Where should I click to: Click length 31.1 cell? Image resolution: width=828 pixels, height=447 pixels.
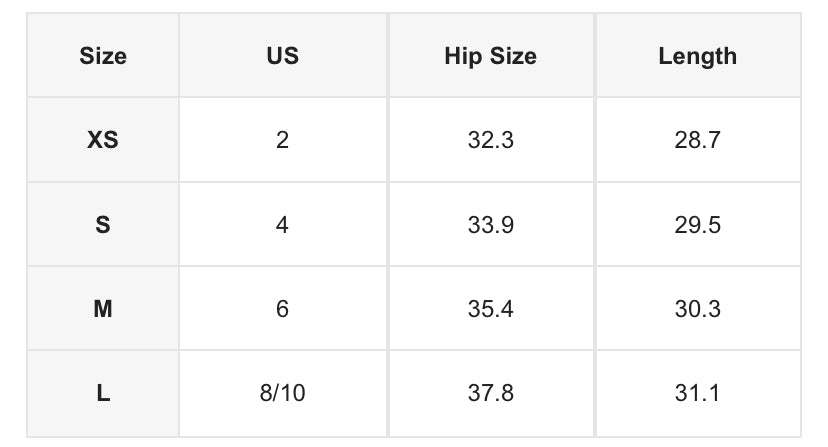pyautogui.click(x=697, y=393)
